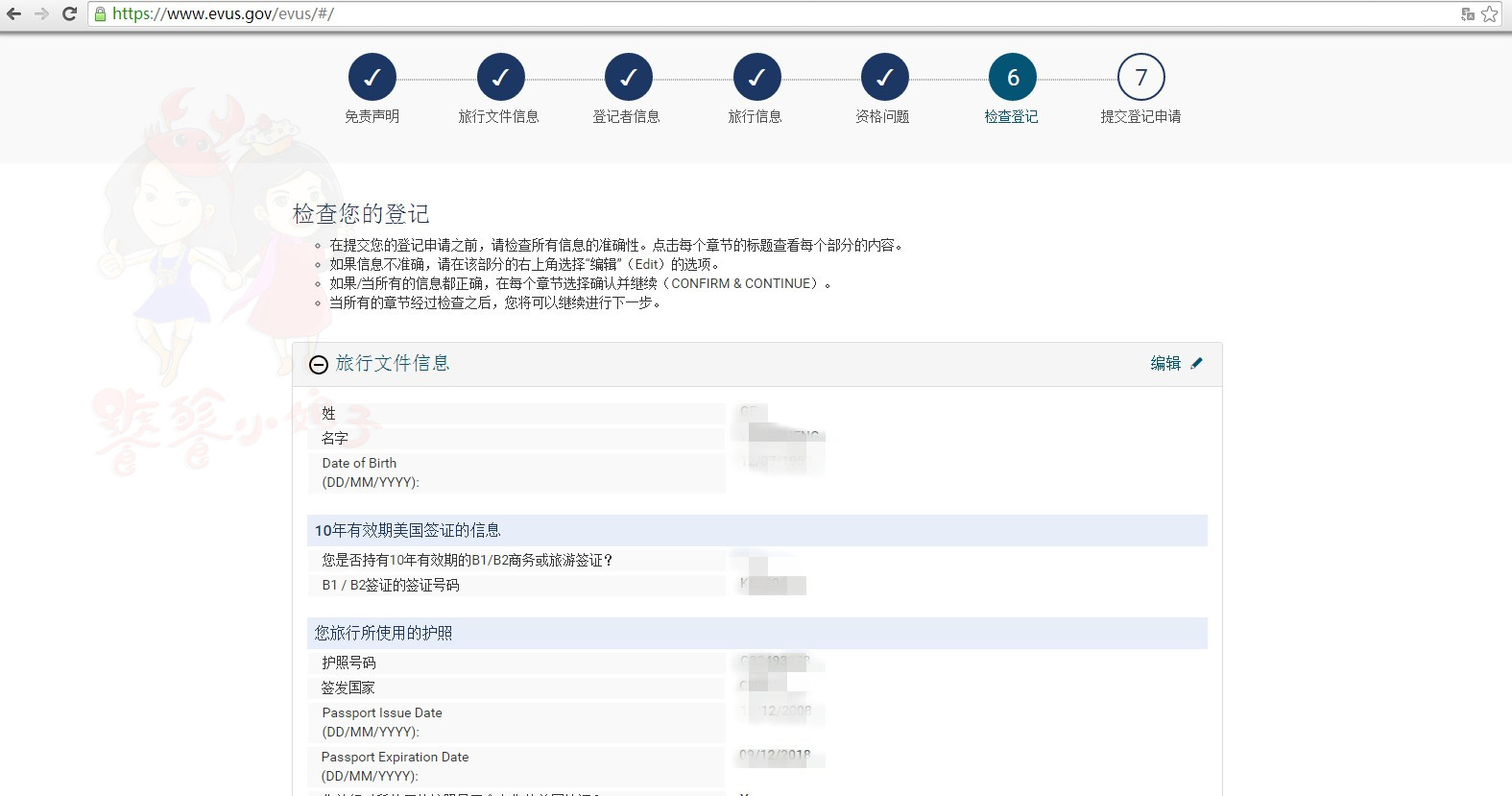The image size is (1512, 796).
Task: Click the 提交登记申请 step label
Action: (1140, 116)
